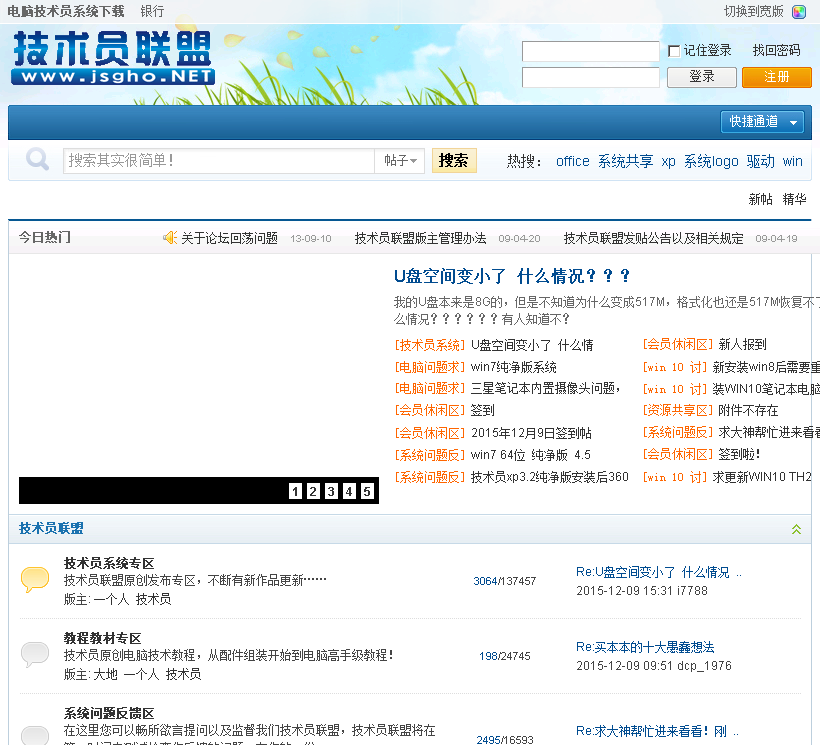
Task: Click the magnifying glass search icon
Action: (x=38, y=159)
